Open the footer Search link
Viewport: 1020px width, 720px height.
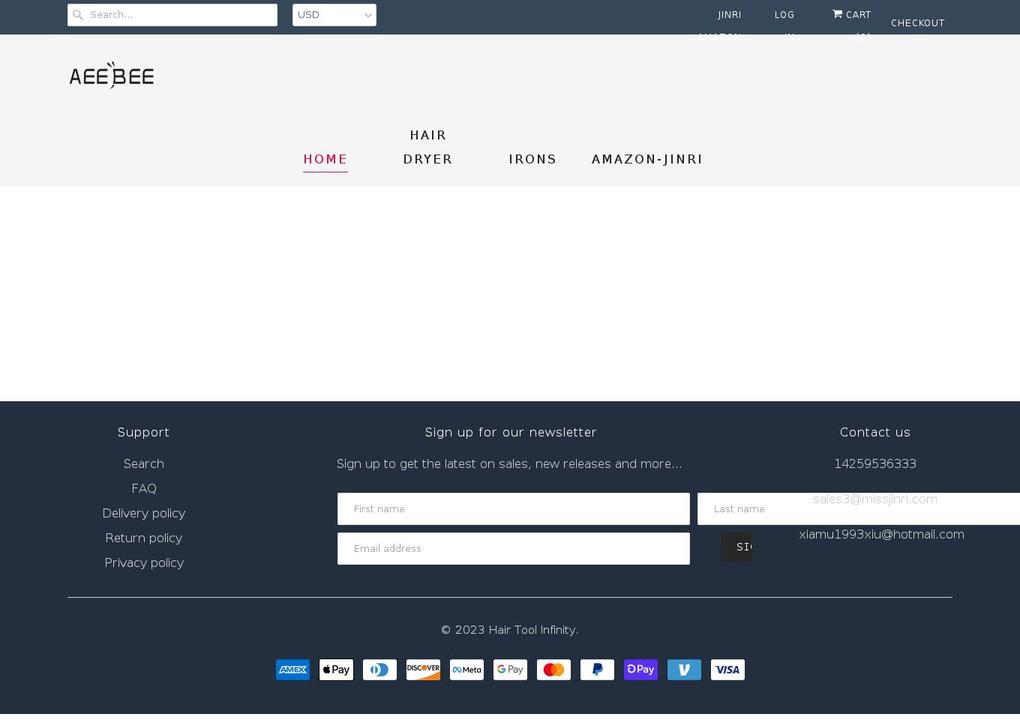coord(144,464)
